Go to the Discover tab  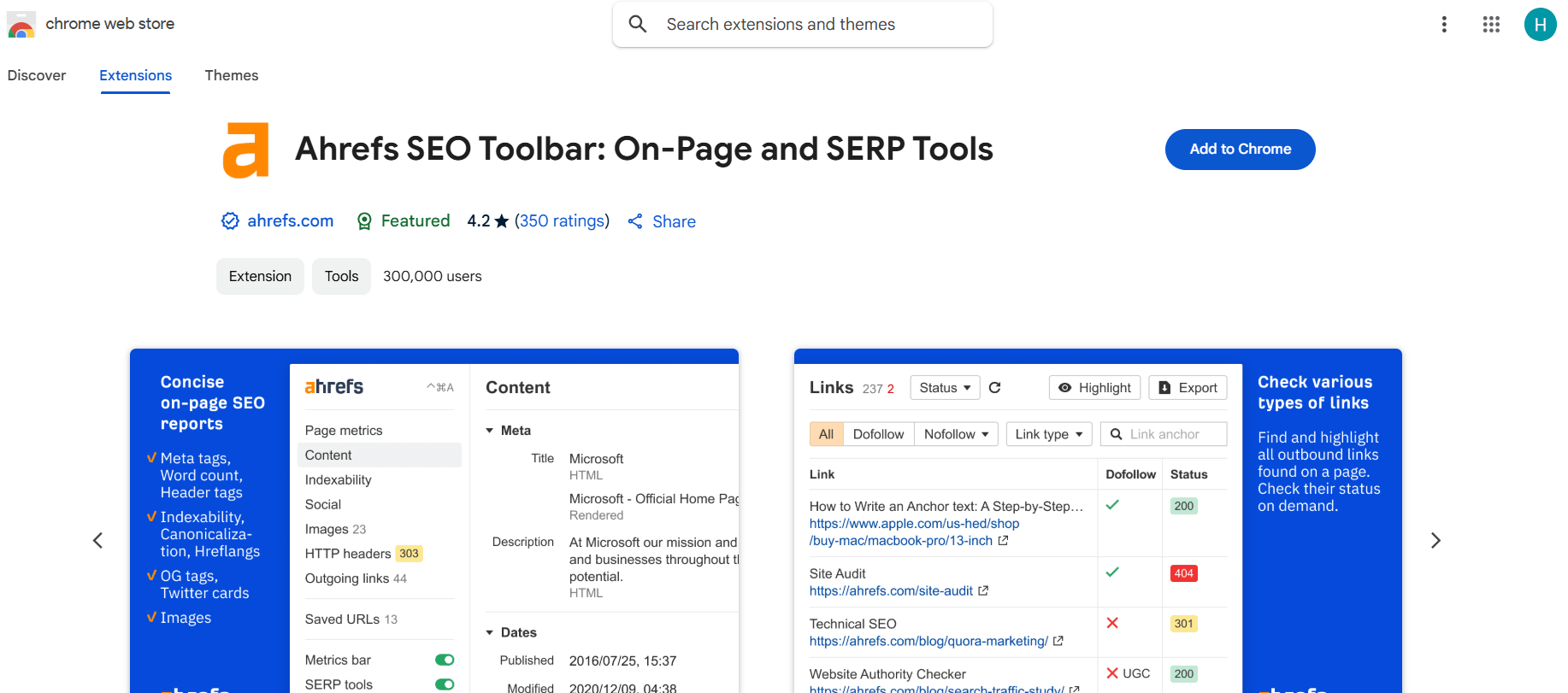pos(37,75)
